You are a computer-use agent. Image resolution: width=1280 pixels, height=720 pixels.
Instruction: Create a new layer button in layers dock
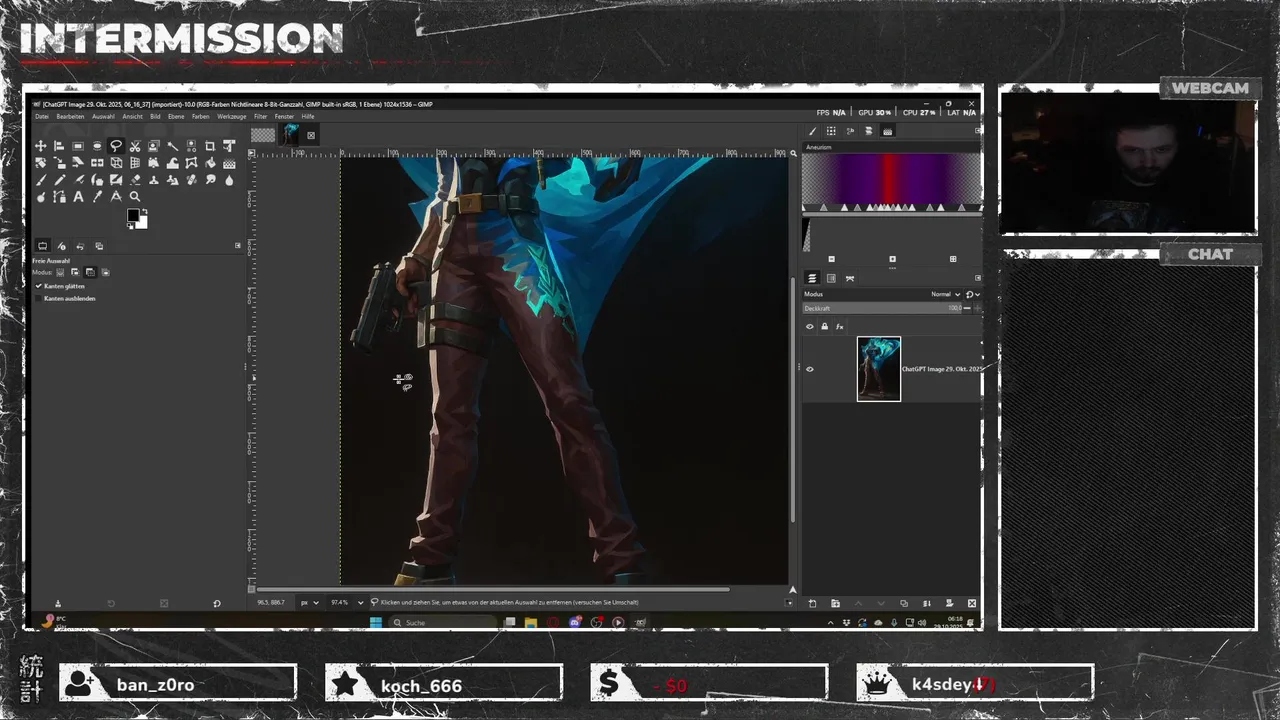pyautogui.click(x=812, y=603)
